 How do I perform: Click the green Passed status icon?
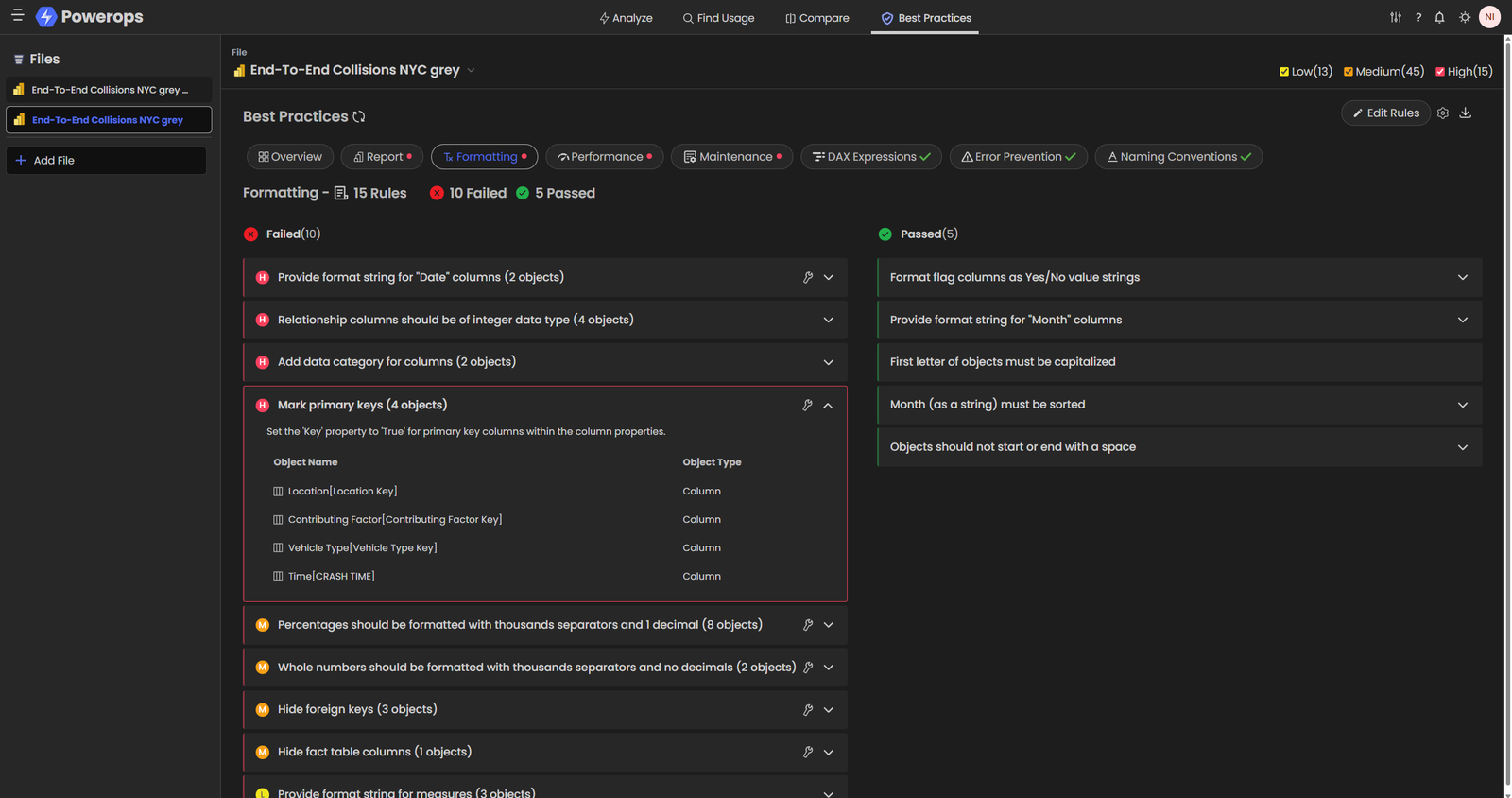coord(885,234)
